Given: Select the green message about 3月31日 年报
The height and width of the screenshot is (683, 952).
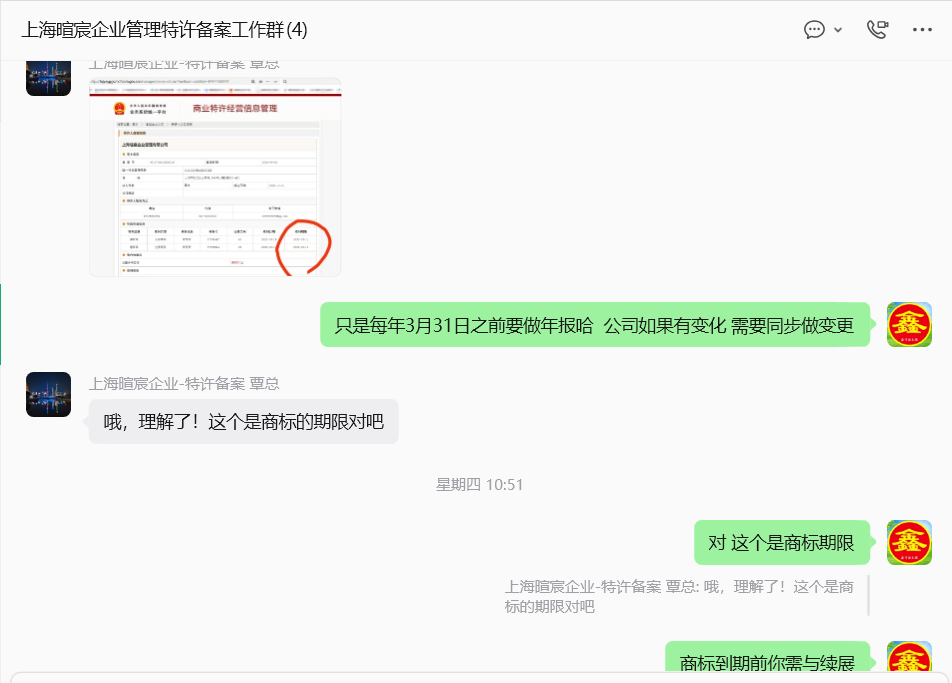Looking at the screenshot, I should [x=595, y=325].
